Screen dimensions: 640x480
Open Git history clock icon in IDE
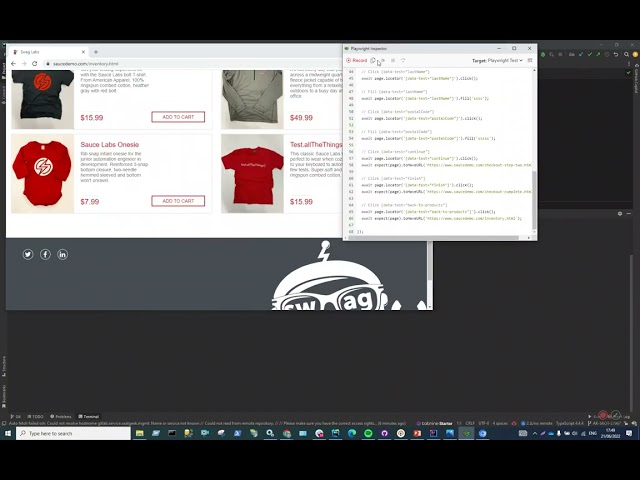point(607,54)
